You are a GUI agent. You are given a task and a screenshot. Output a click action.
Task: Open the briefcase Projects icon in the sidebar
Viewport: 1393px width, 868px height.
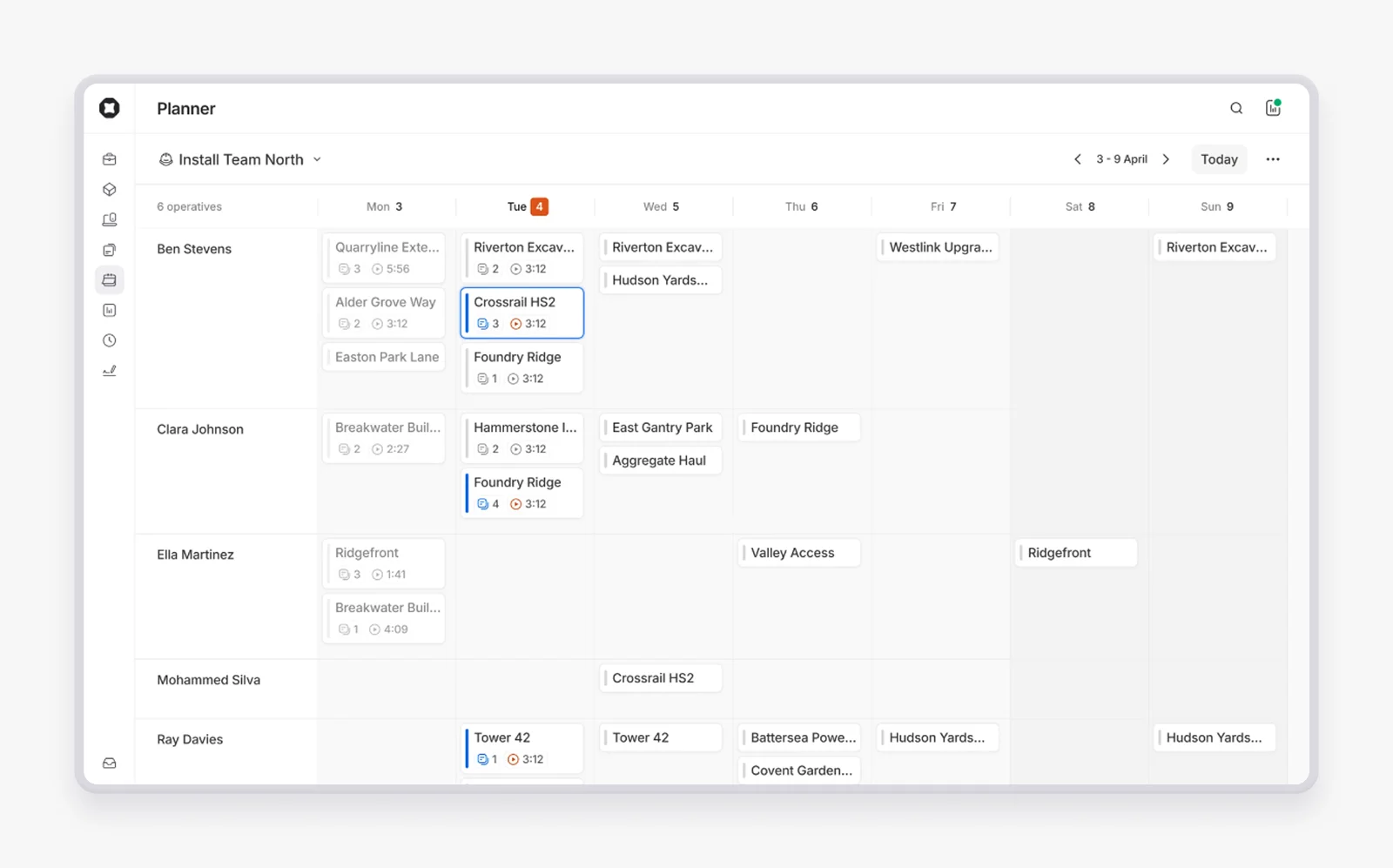(109, 158)
